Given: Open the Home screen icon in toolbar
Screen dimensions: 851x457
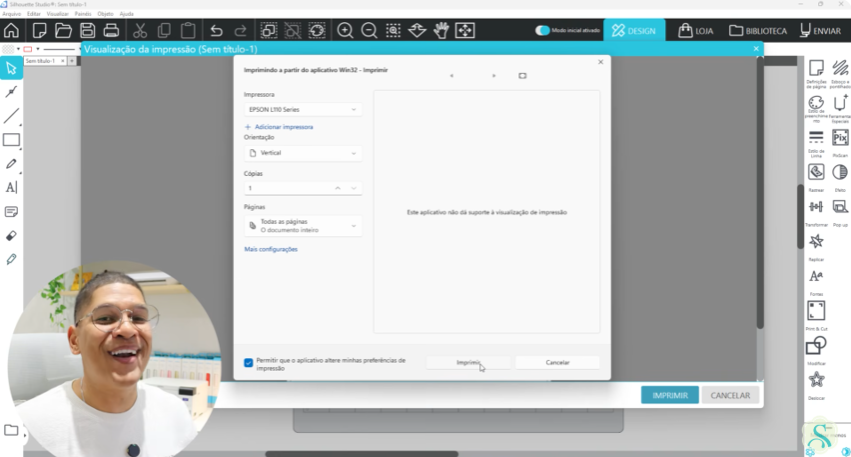Looking at the screenshot, I should [x=11, y=30].
